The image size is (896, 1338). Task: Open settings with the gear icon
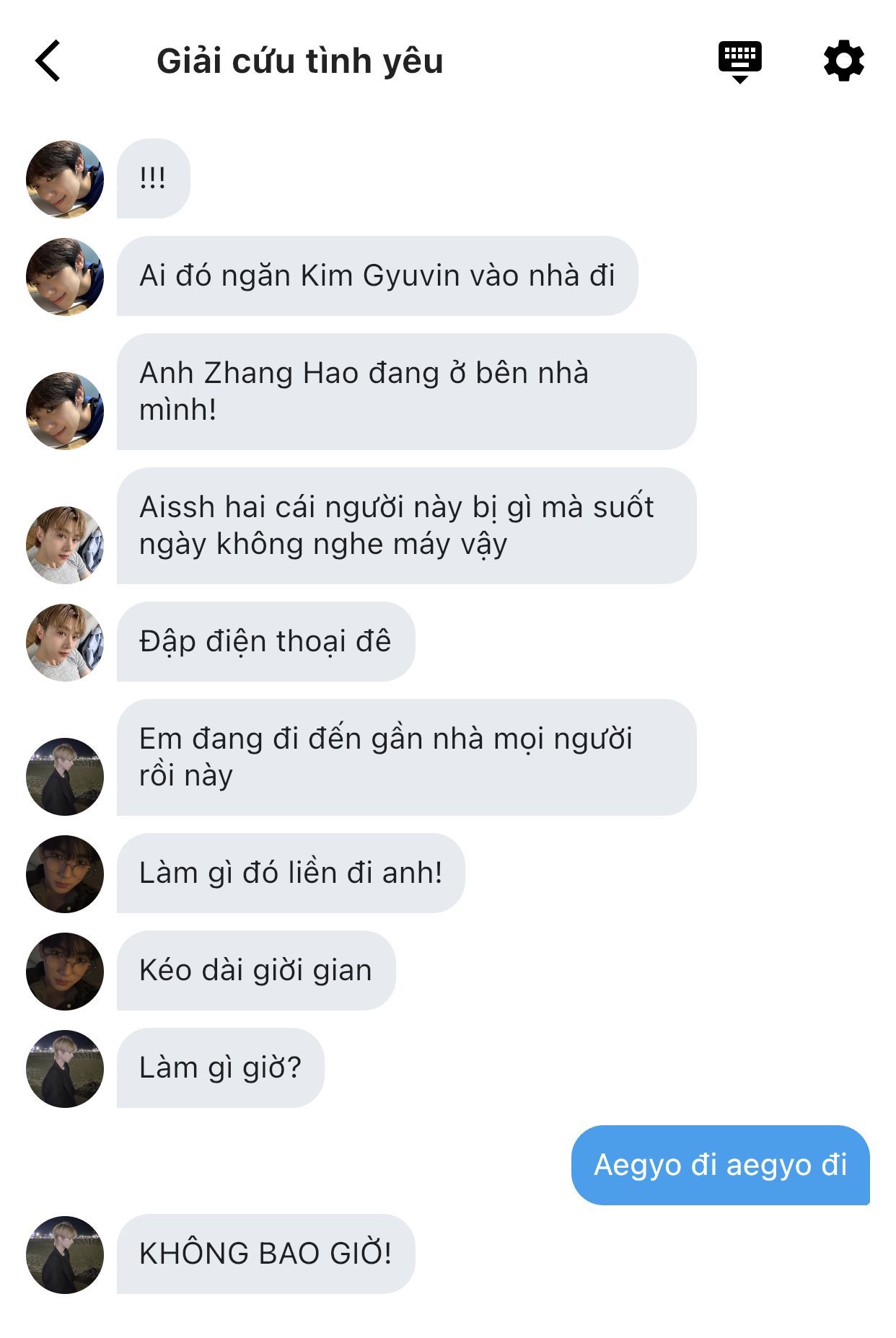pos(843,61)
